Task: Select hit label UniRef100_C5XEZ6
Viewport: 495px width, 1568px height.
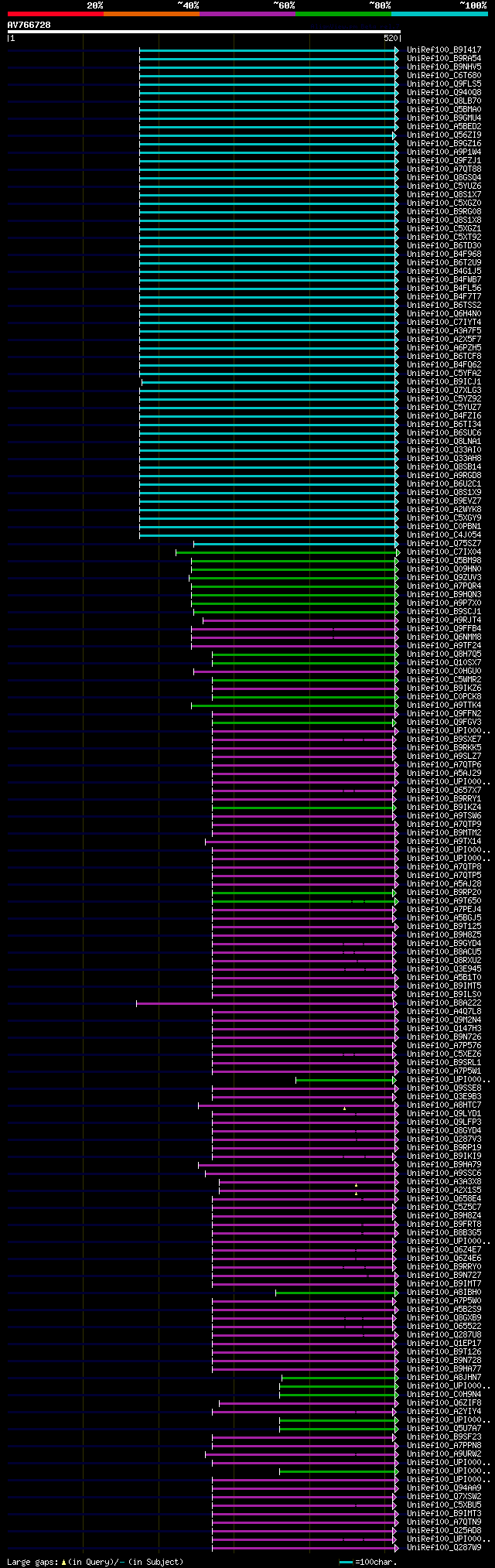Action: [444, 1054]
